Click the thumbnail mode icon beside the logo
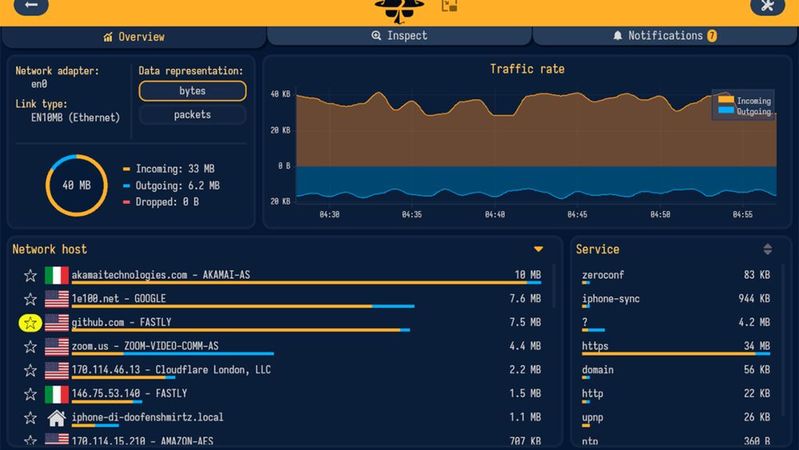The image size is (799, 450). point(450,6)
